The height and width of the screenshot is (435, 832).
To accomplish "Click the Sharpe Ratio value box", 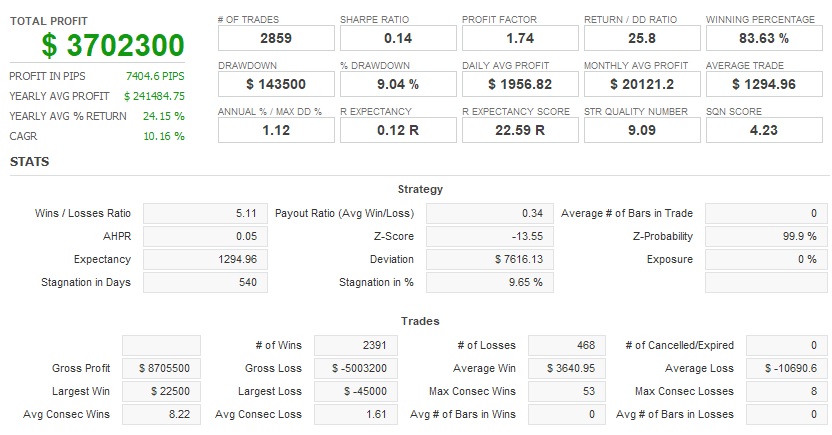I will click(397, 38).
